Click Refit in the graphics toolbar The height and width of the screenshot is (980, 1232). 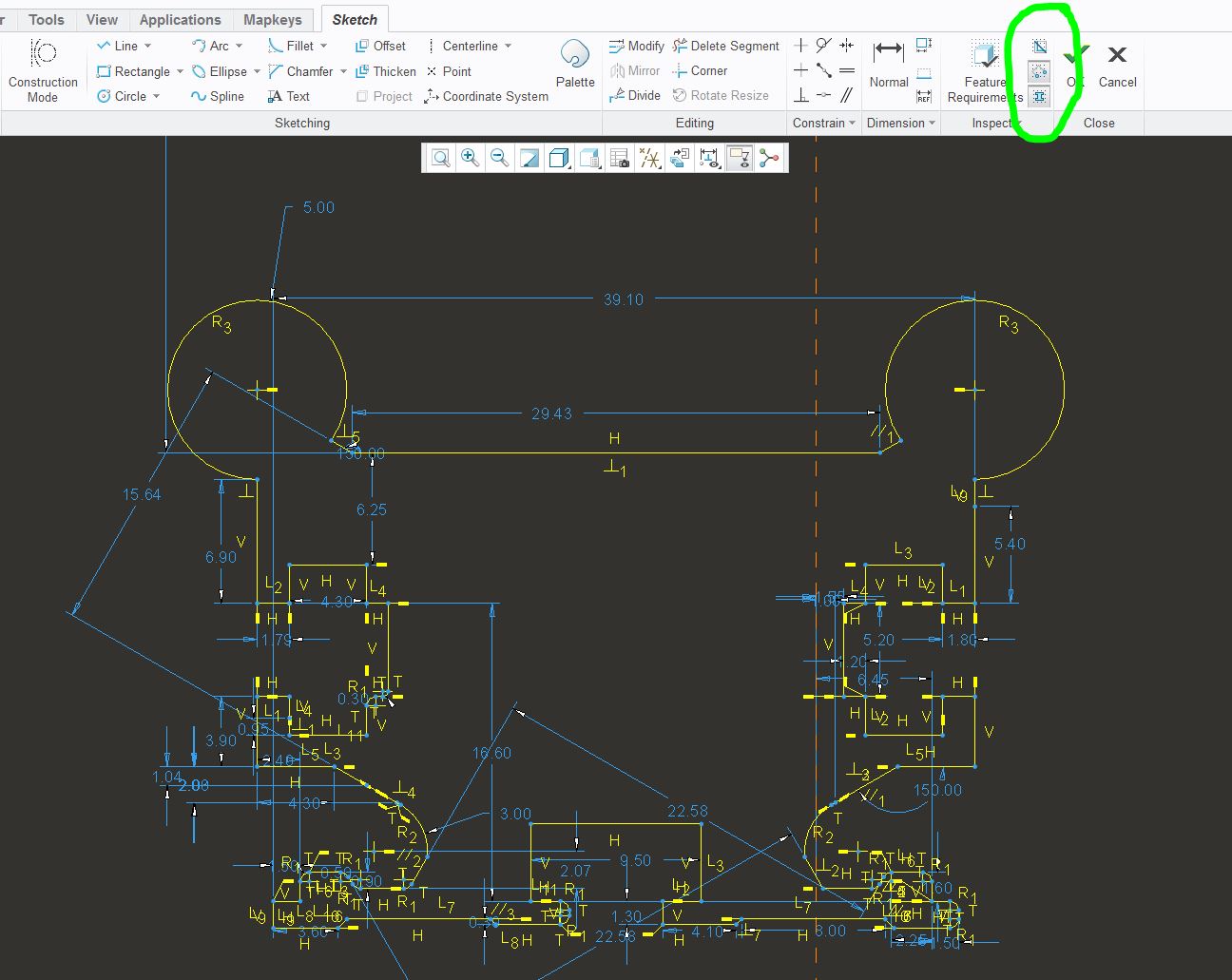click(440, 158)
